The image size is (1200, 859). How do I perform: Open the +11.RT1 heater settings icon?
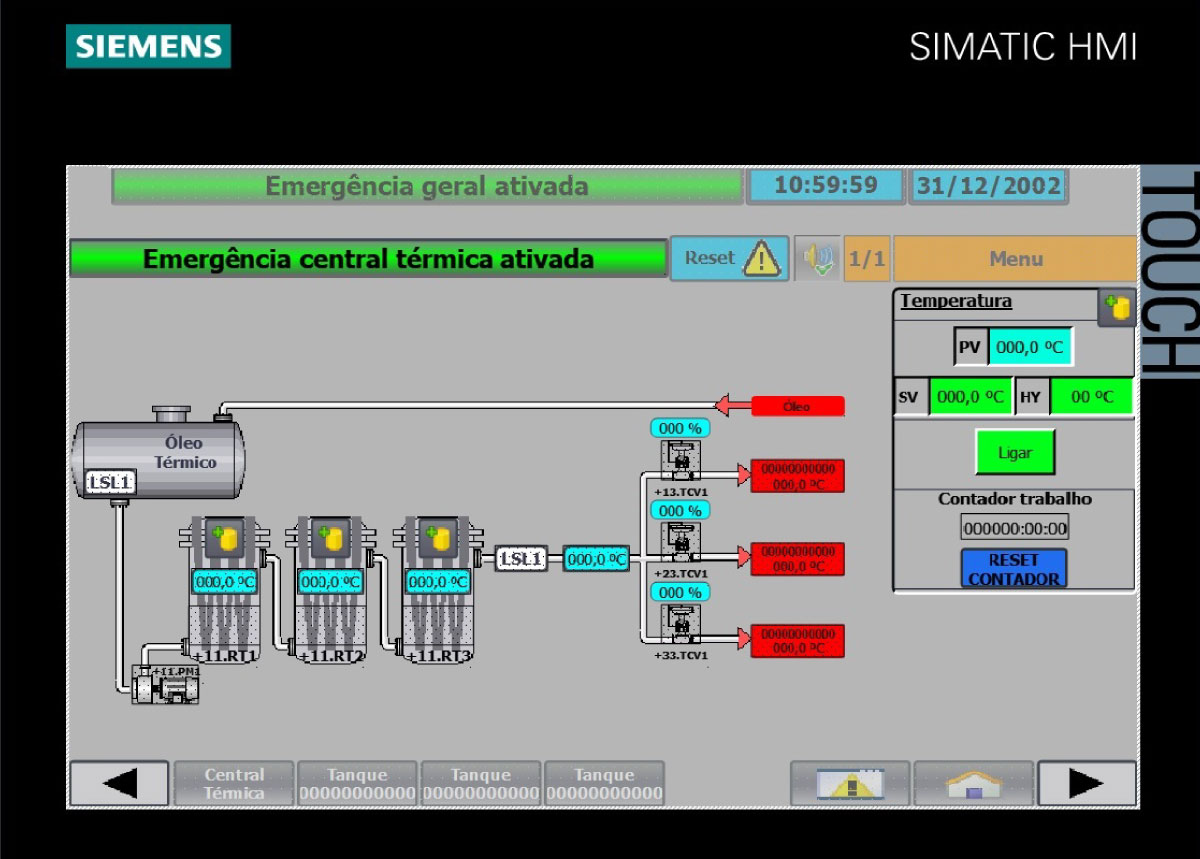225,539
